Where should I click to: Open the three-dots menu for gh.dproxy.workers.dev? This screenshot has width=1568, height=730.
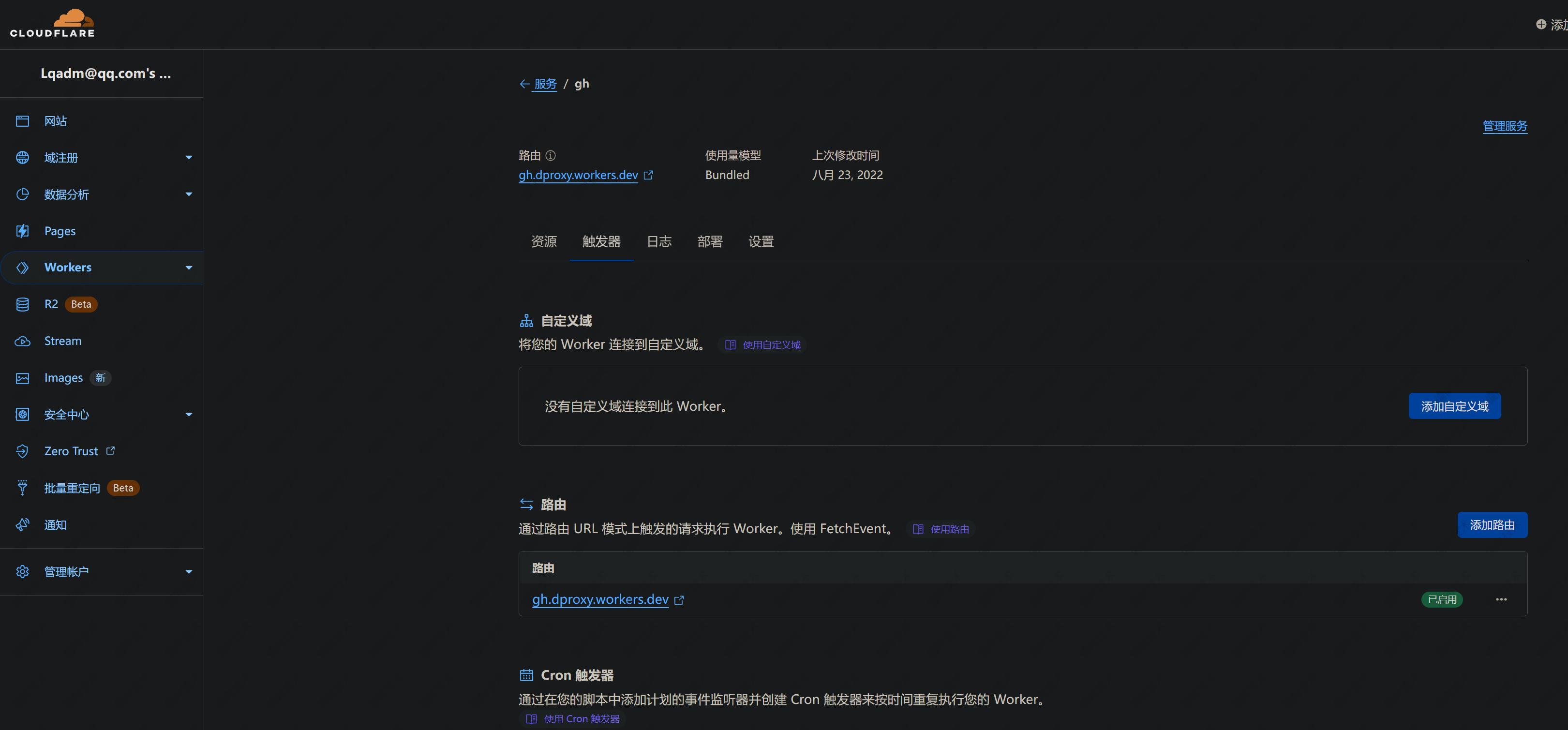1501,600
